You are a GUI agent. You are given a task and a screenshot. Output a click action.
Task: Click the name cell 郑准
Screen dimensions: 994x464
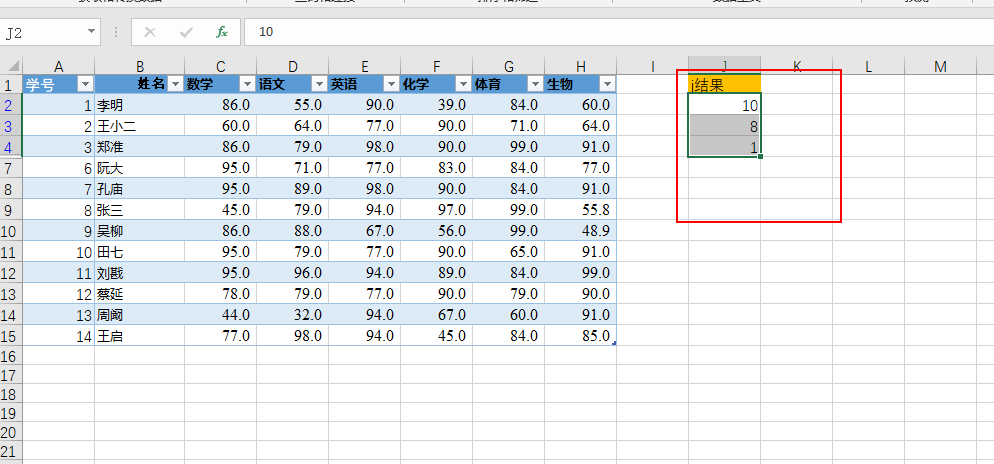[139, 147]
